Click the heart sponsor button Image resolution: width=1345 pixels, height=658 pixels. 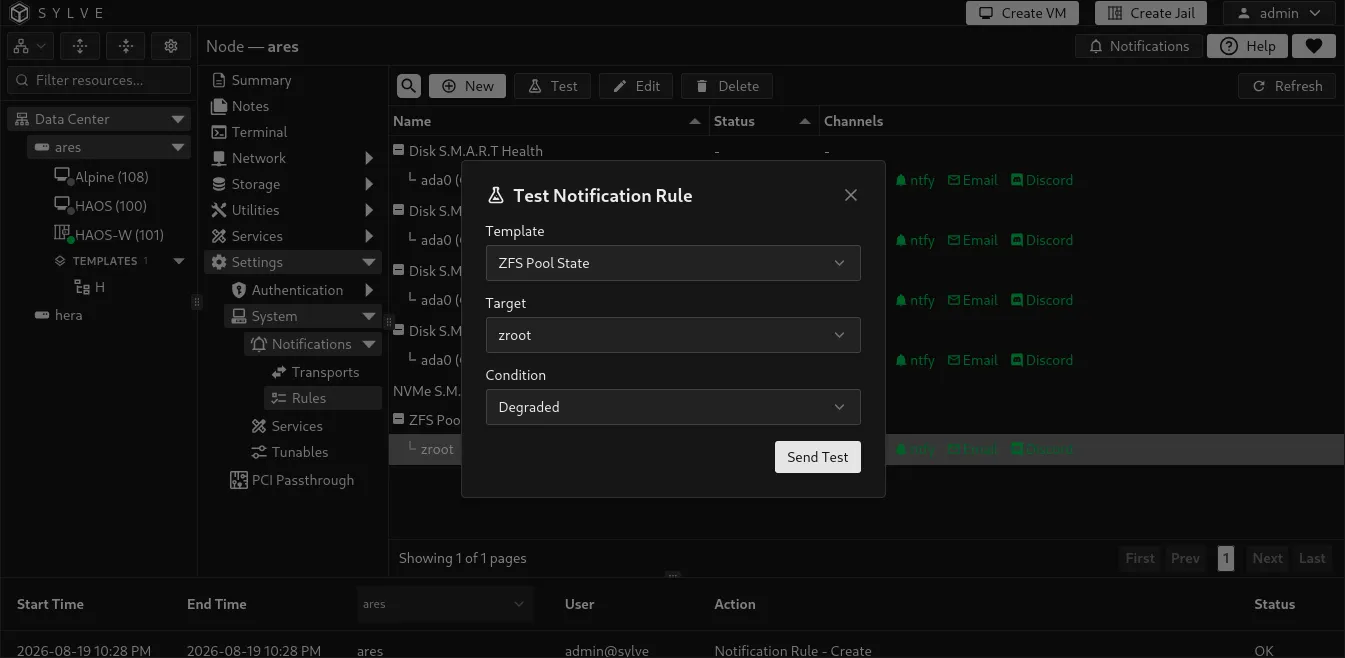[1314, 46]
